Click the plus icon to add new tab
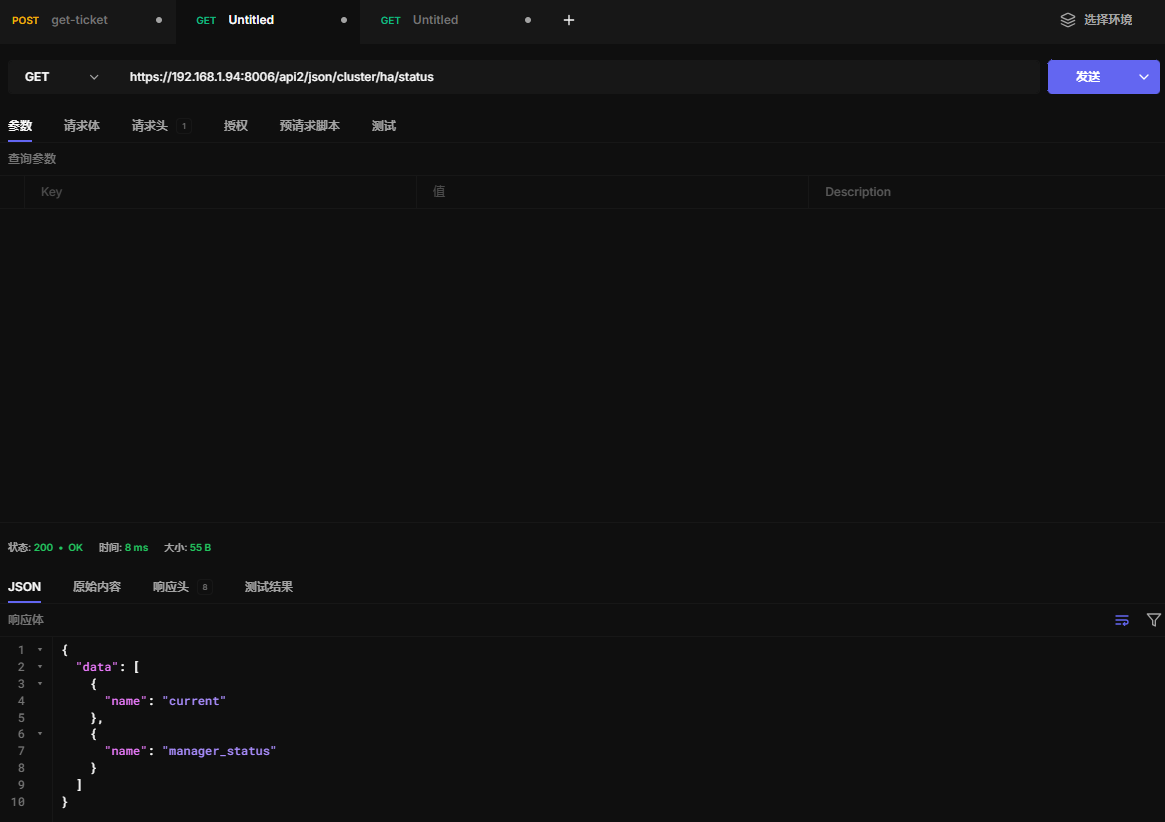The height and width of the screenshot is (822, 1165). 569,20
